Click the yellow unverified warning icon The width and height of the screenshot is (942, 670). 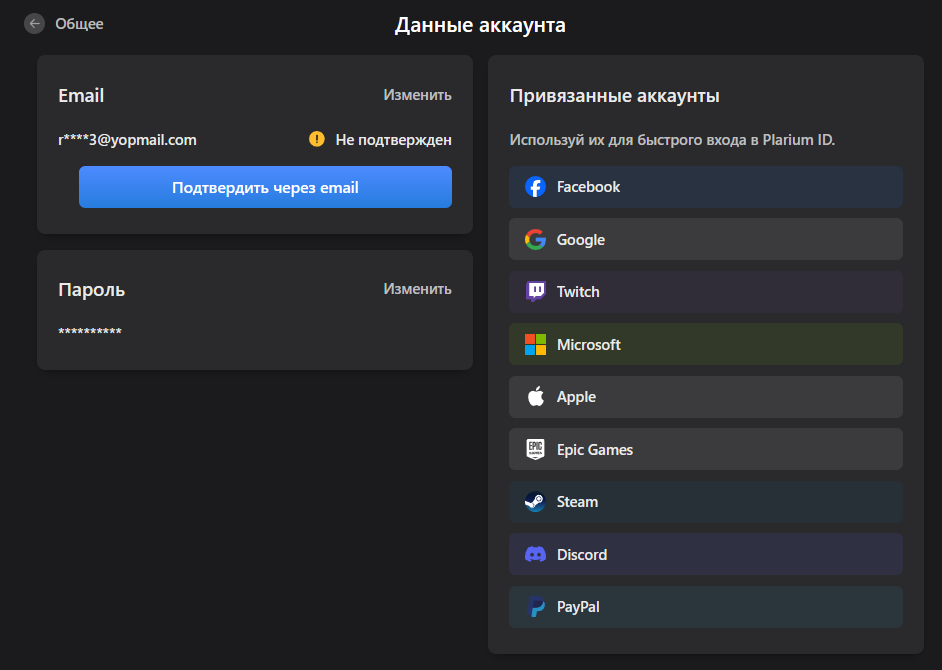(x=317, y=139)
